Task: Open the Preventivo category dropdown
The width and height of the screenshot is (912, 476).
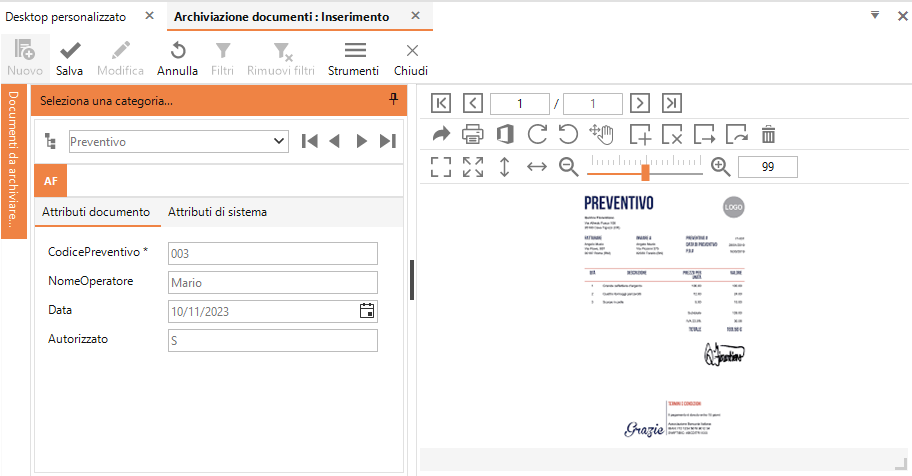Action: point(279,142)
